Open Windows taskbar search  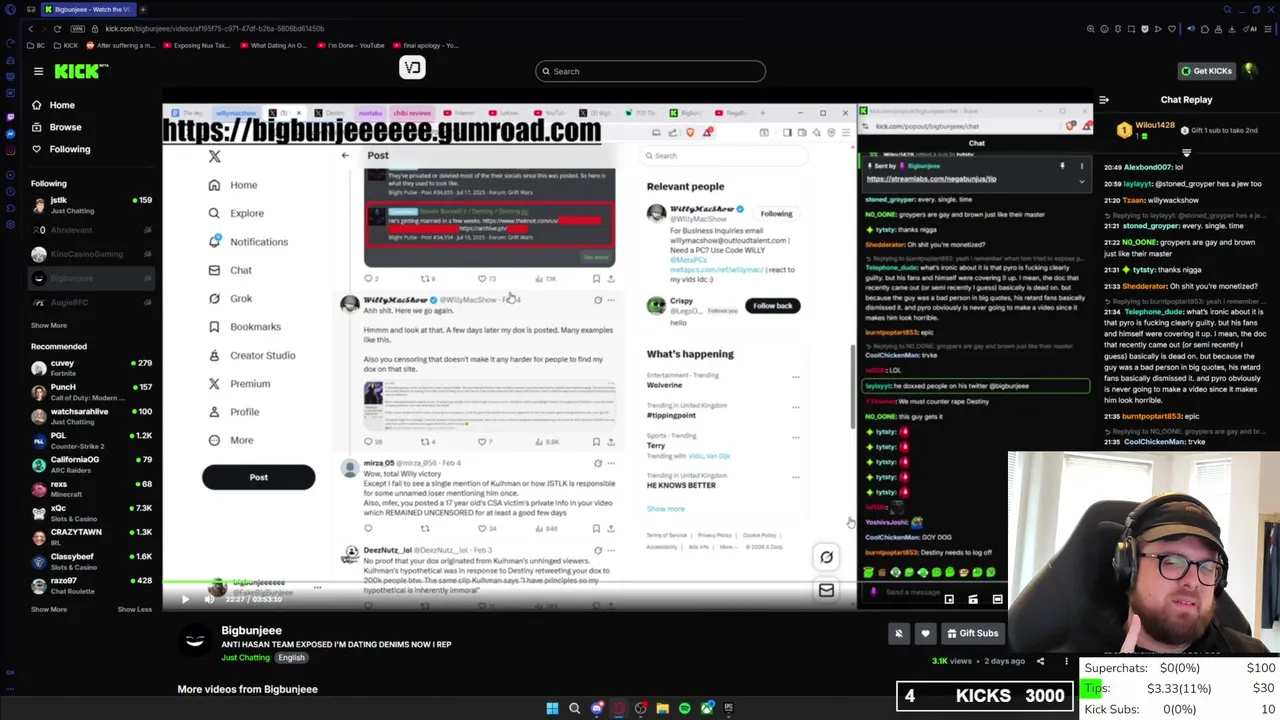(574, 708)
